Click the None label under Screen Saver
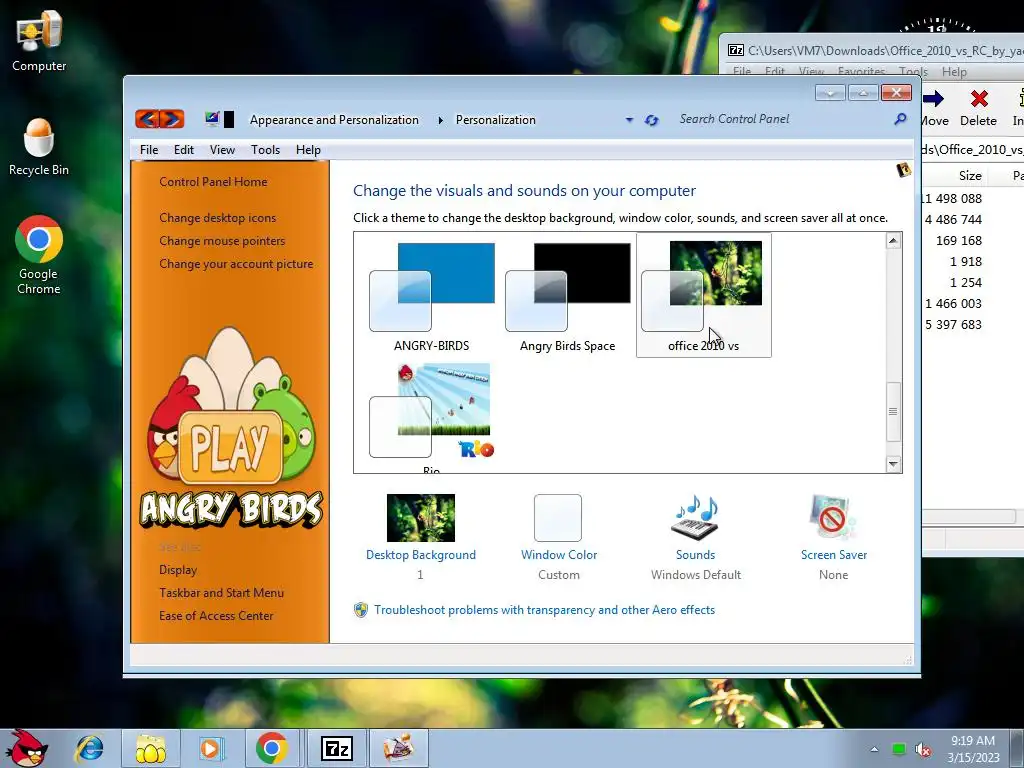 click(833, 575)
